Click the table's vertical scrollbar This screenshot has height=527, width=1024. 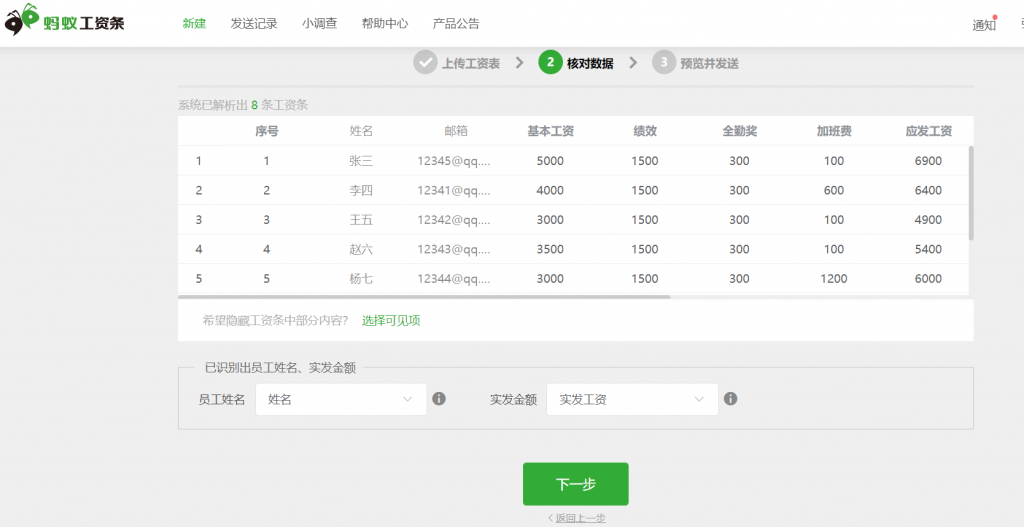pyautogui.click(x=971, y=192)
